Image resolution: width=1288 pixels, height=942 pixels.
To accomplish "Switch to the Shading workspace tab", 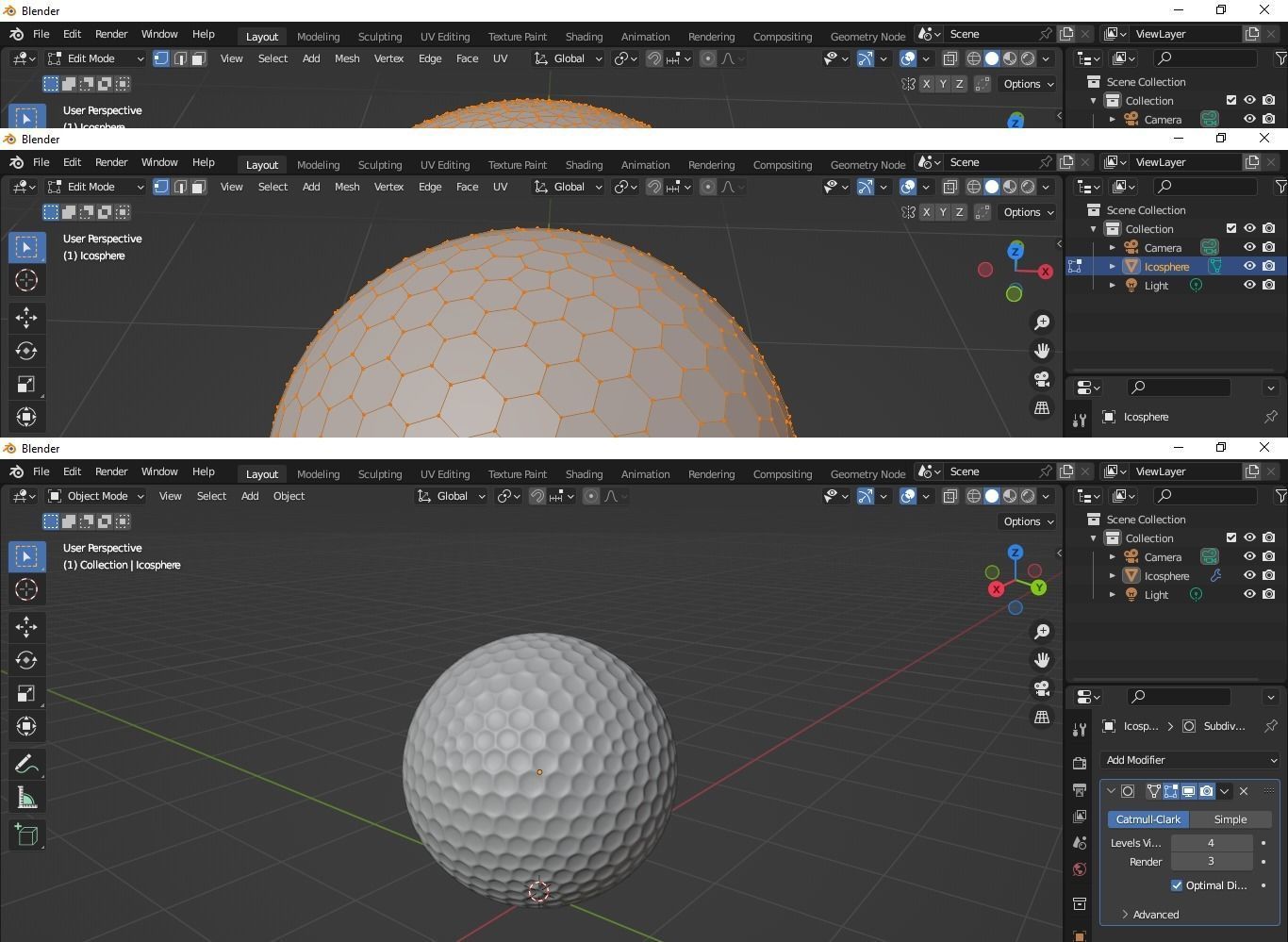I will pyautogui.click(x=584, y=474).
